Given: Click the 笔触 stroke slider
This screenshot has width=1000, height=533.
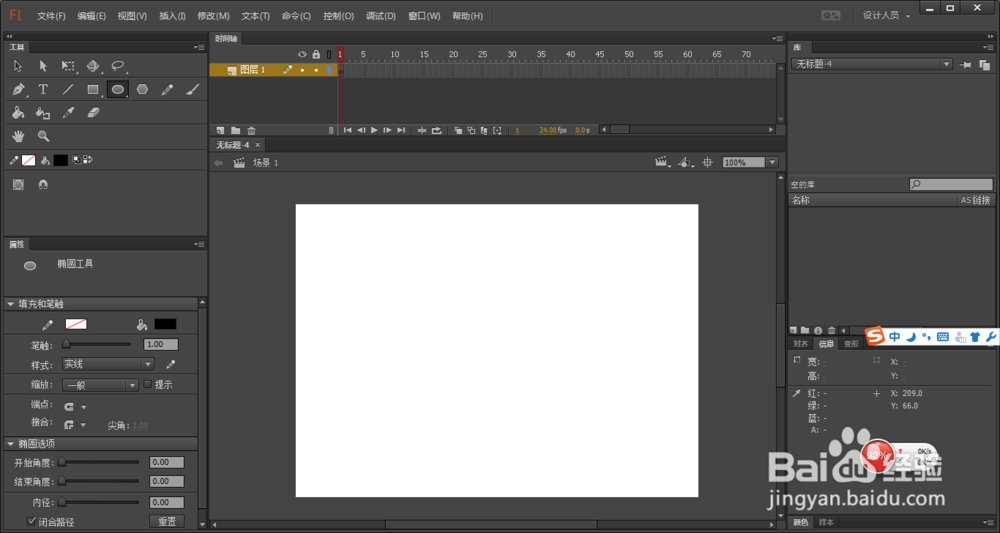Looking at the screenshot, I should tap(97, 344).
